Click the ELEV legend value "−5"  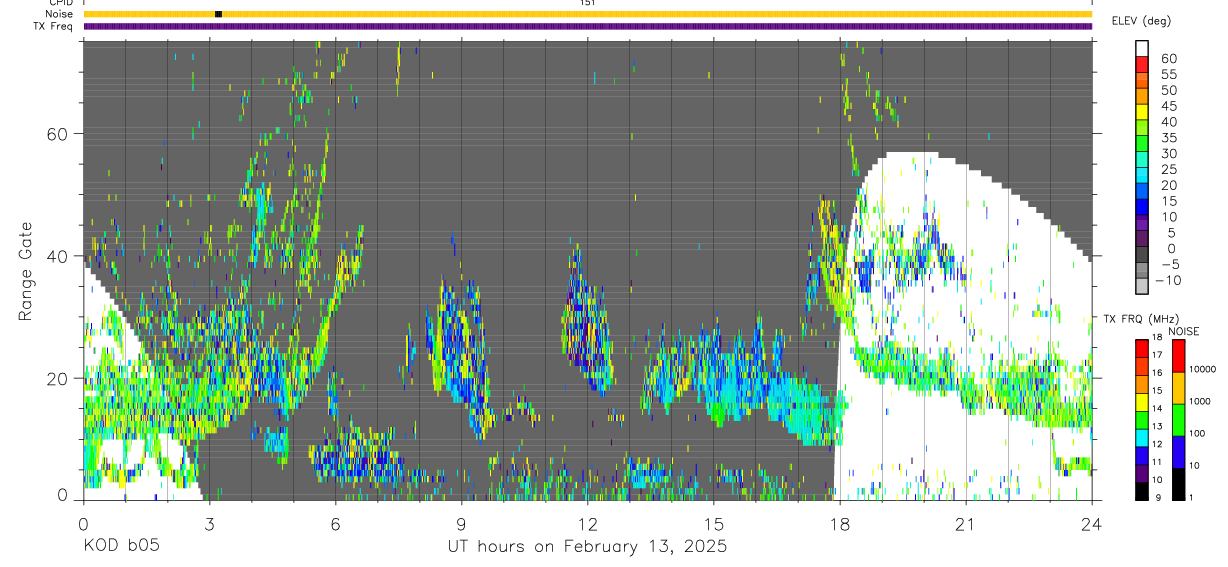point(1170,264)
